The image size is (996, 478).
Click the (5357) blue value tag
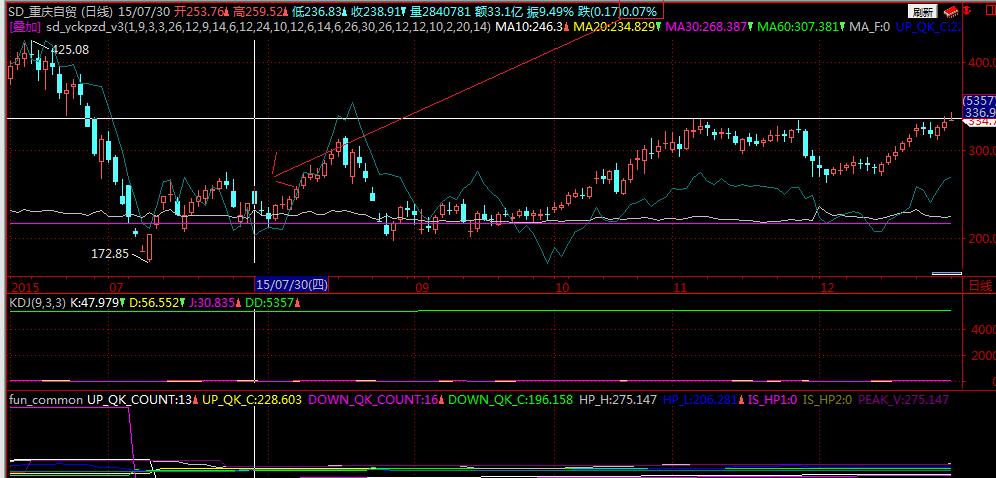(x=978, y=101)
